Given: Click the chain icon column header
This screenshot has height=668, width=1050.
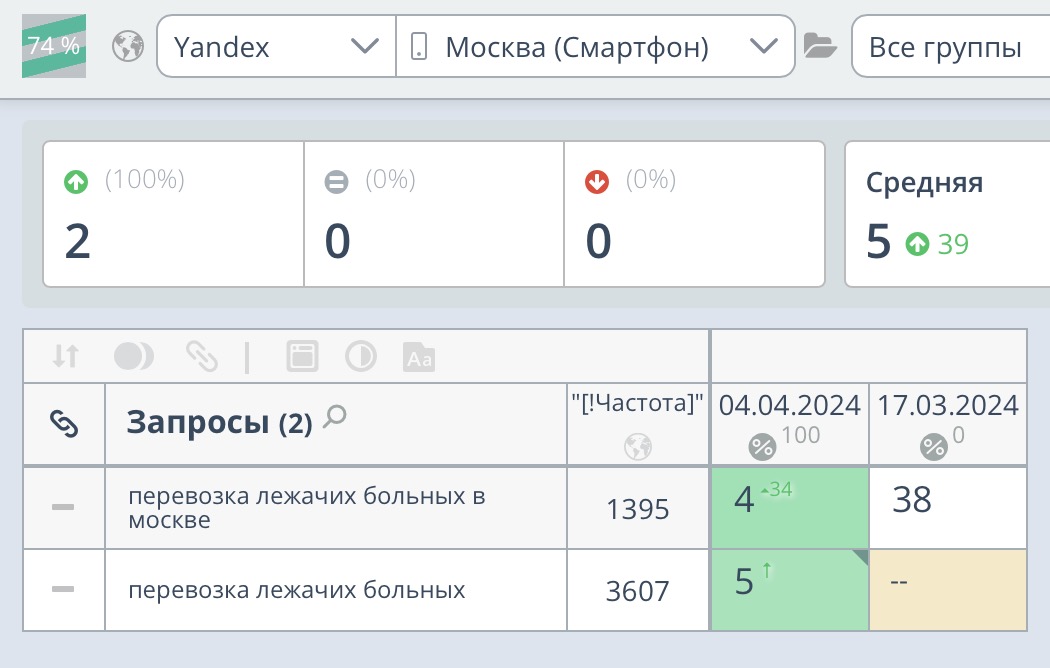Looking at the screenshot, I should pos(64,424).
